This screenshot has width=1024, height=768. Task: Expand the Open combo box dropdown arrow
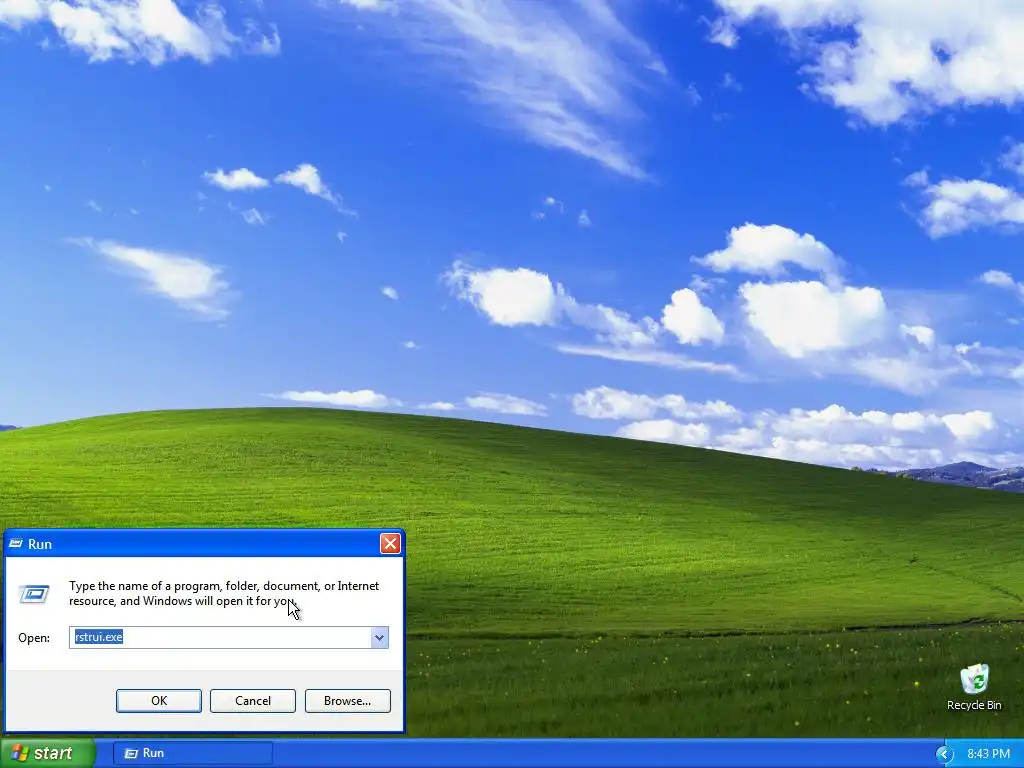coord(379,637)
